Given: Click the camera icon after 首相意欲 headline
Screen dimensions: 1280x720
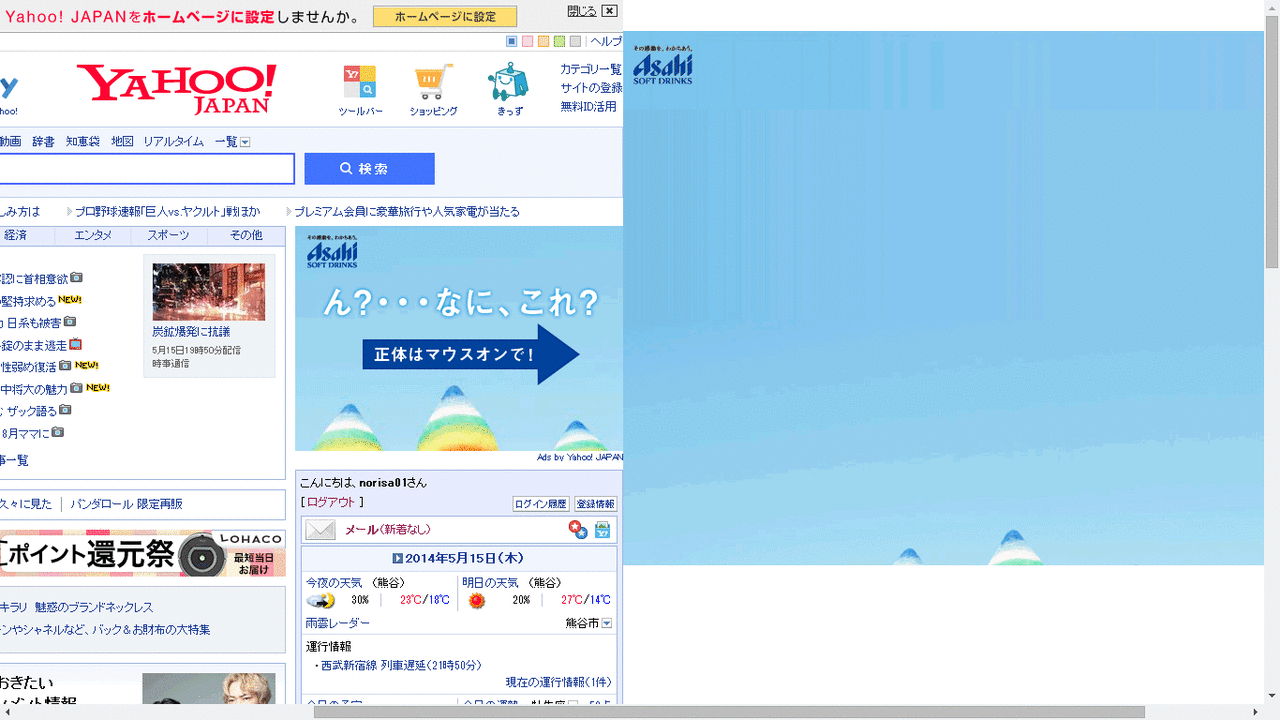Looking at the screenshot, I should pyautogui.click(x=76, y=278).
